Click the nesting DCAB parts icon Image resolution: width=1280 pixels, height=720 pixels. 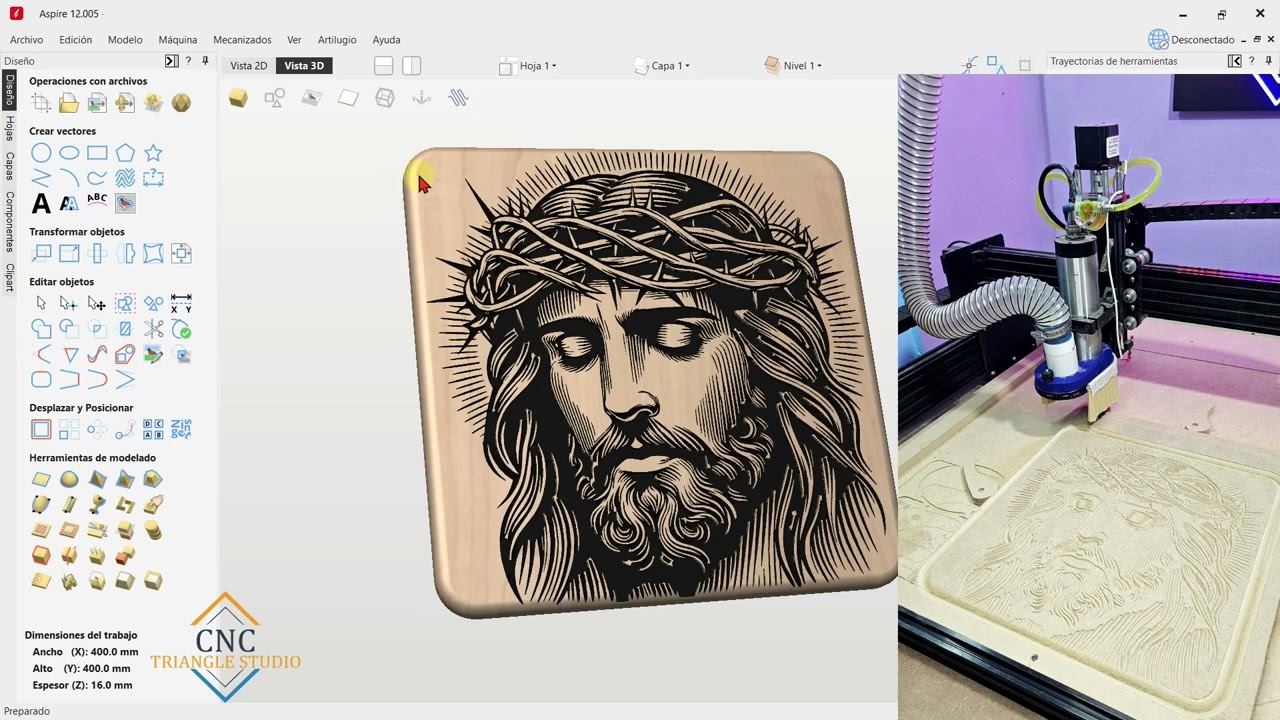[153, 430]
